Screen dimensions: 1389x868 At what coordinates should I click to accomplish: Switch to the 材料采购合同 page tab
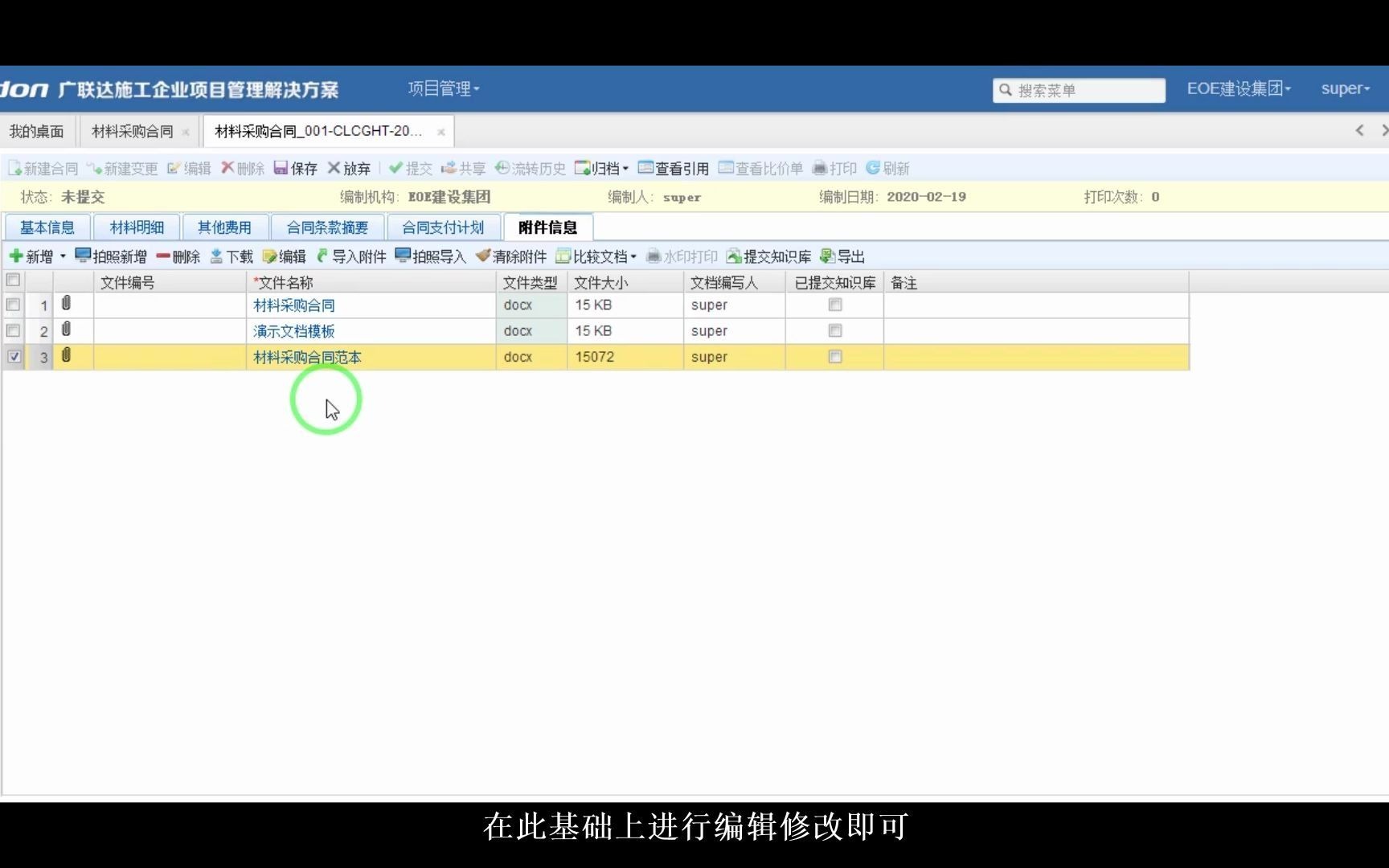click(x=133, y=131)
